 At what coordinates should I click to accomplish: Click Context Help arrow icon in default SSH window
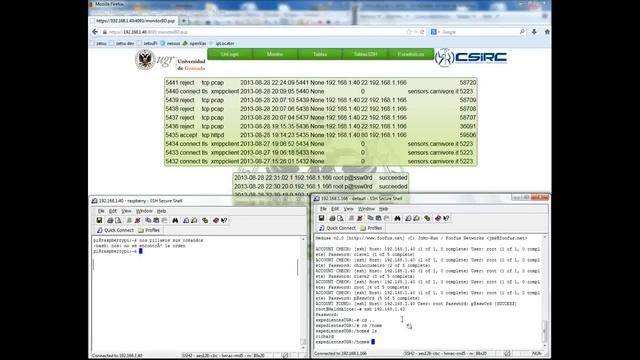(x=446, y=218)
